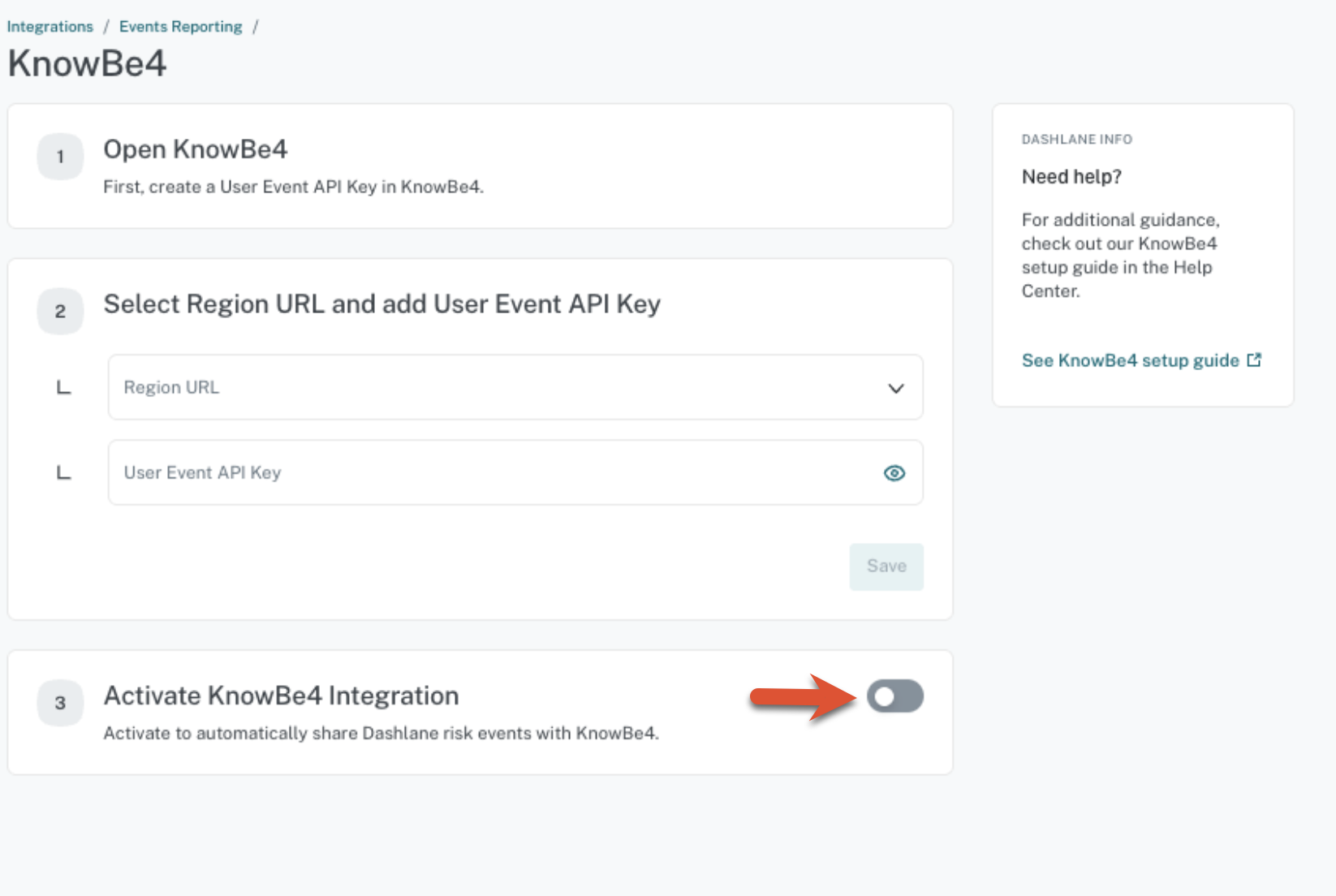Click the external link icon beside setup guide

1254,360
